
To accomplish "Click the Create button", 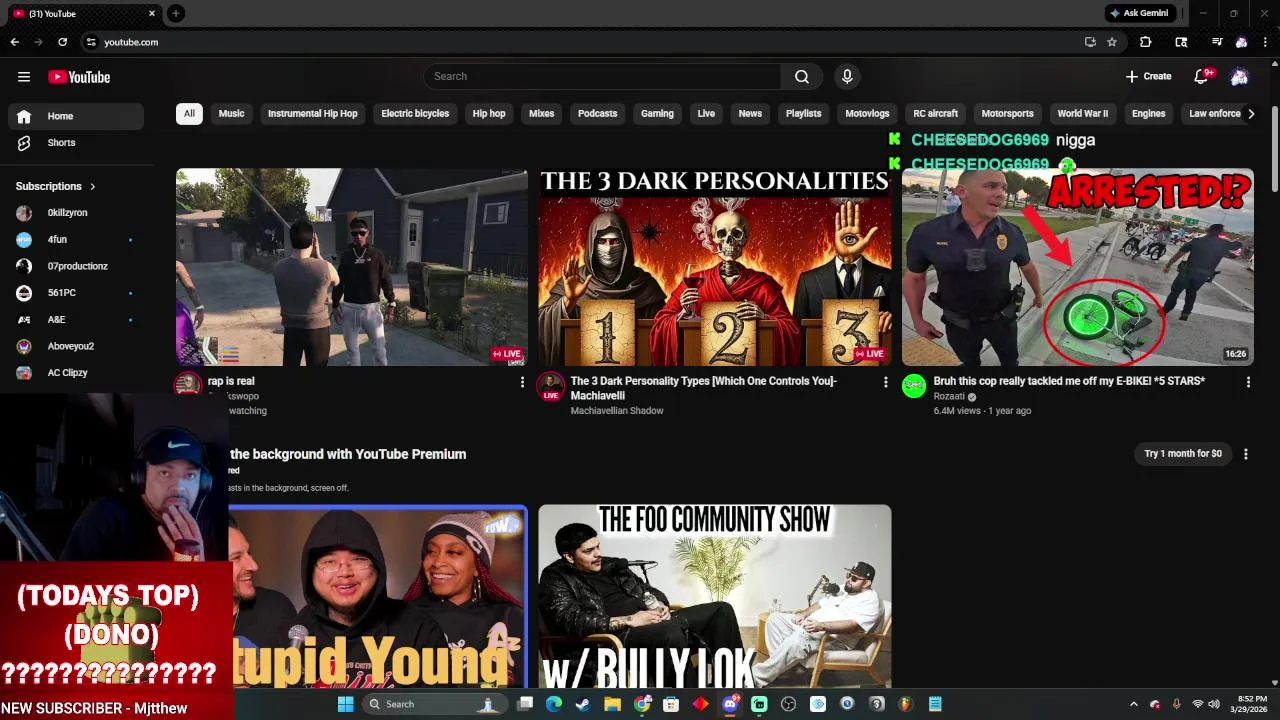I will (1148, 76).
